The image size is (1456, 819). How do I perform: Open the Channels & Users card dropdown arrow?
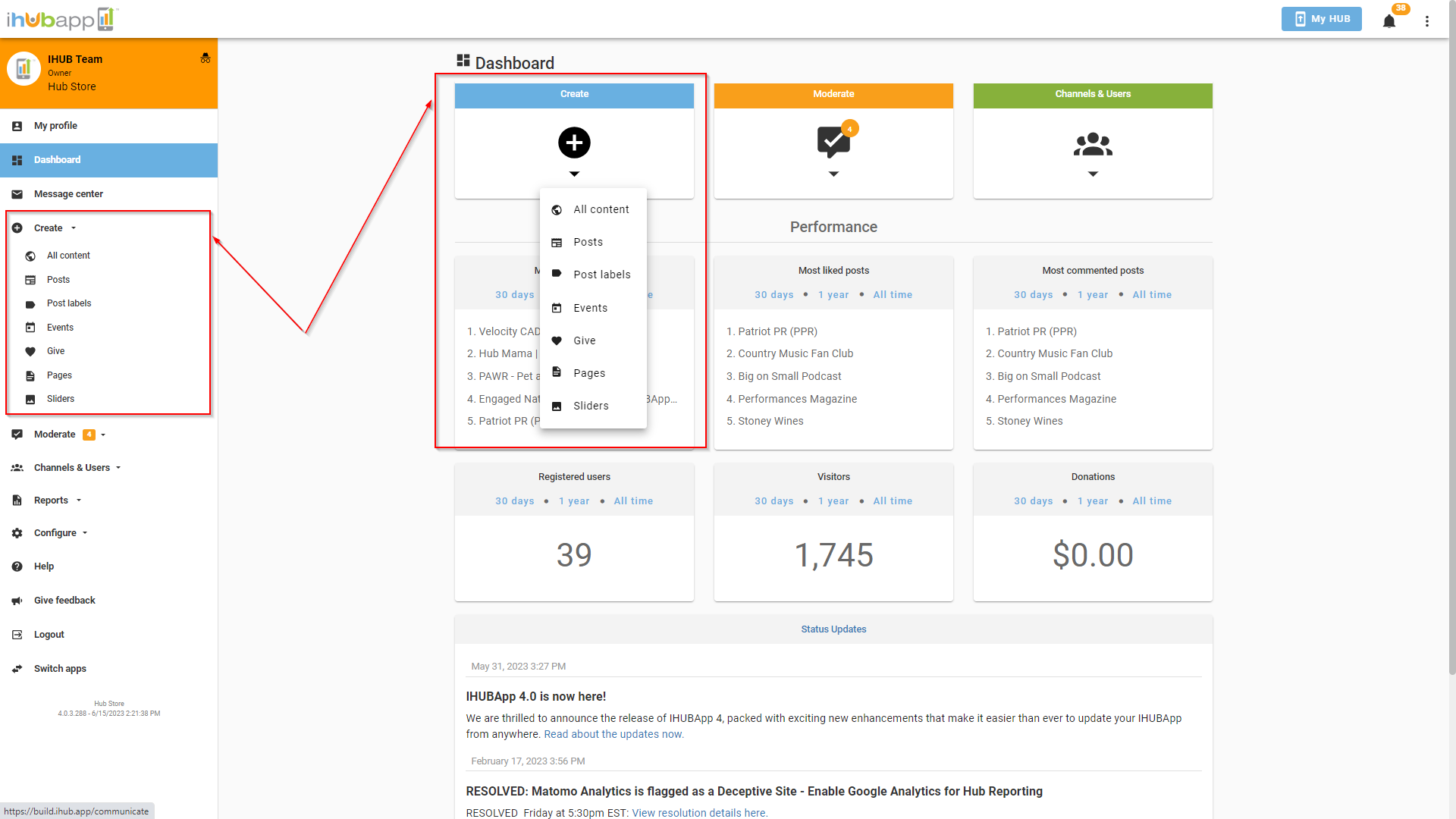pyautogui.click(x=1093, y=174)
